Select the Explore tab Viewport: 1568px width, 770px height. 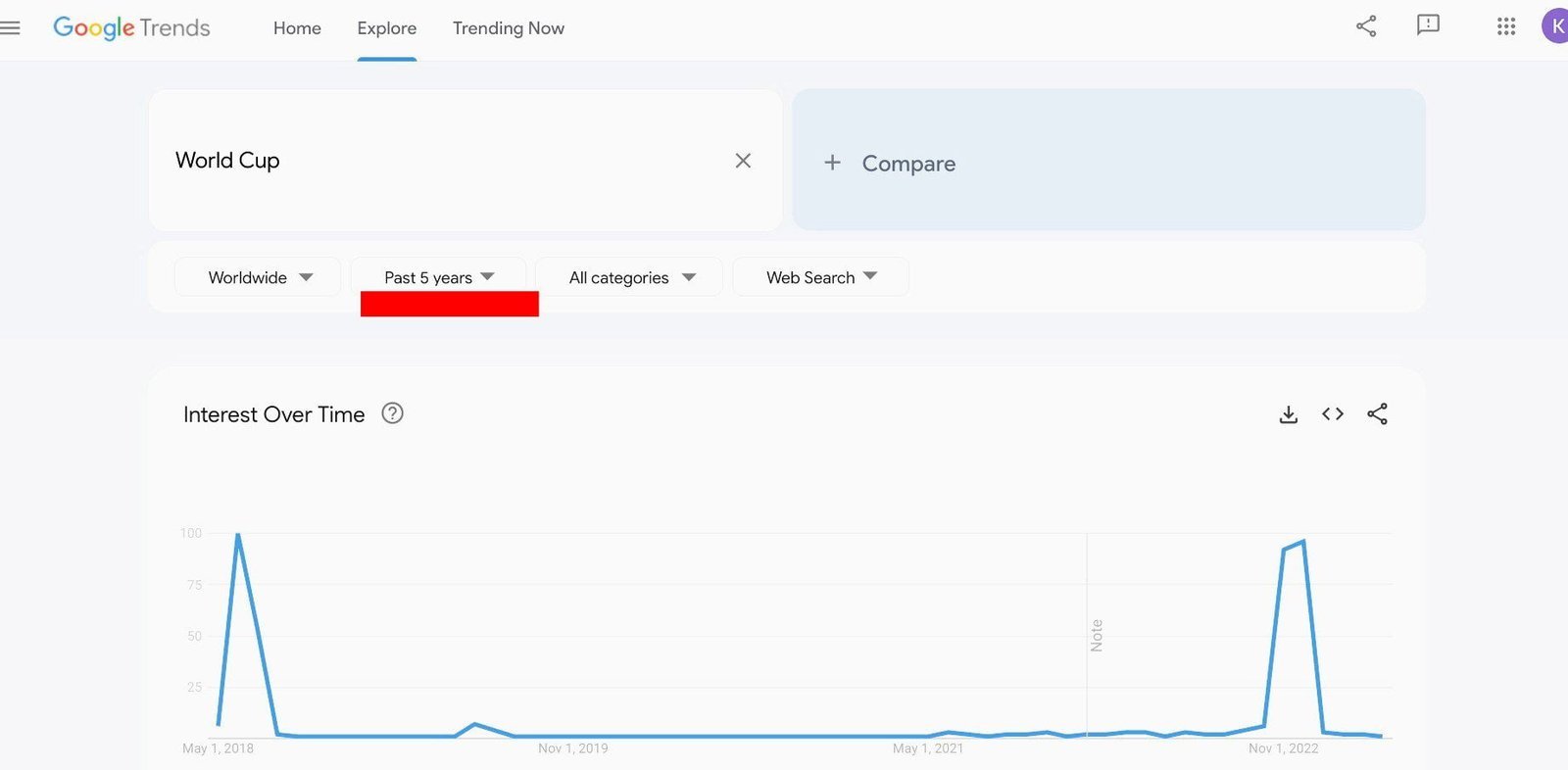tap(387, 28)
